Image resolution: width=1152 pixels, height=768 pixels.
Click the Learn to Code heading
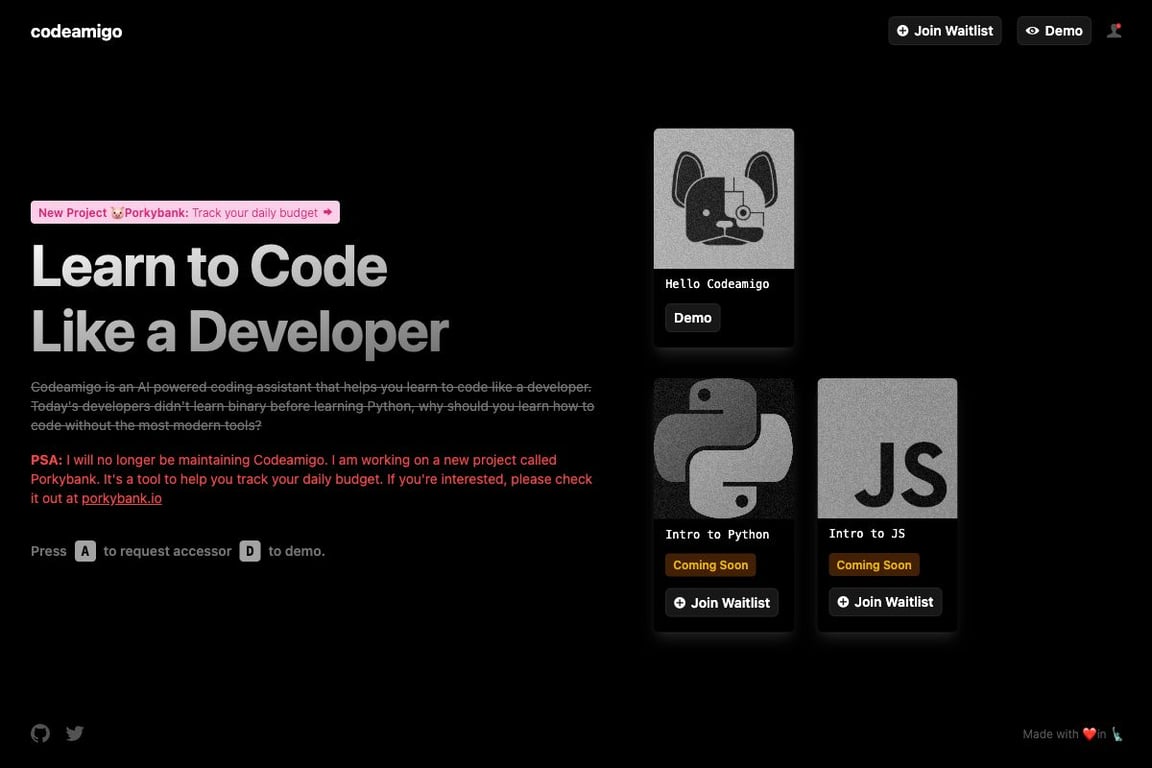209,266
